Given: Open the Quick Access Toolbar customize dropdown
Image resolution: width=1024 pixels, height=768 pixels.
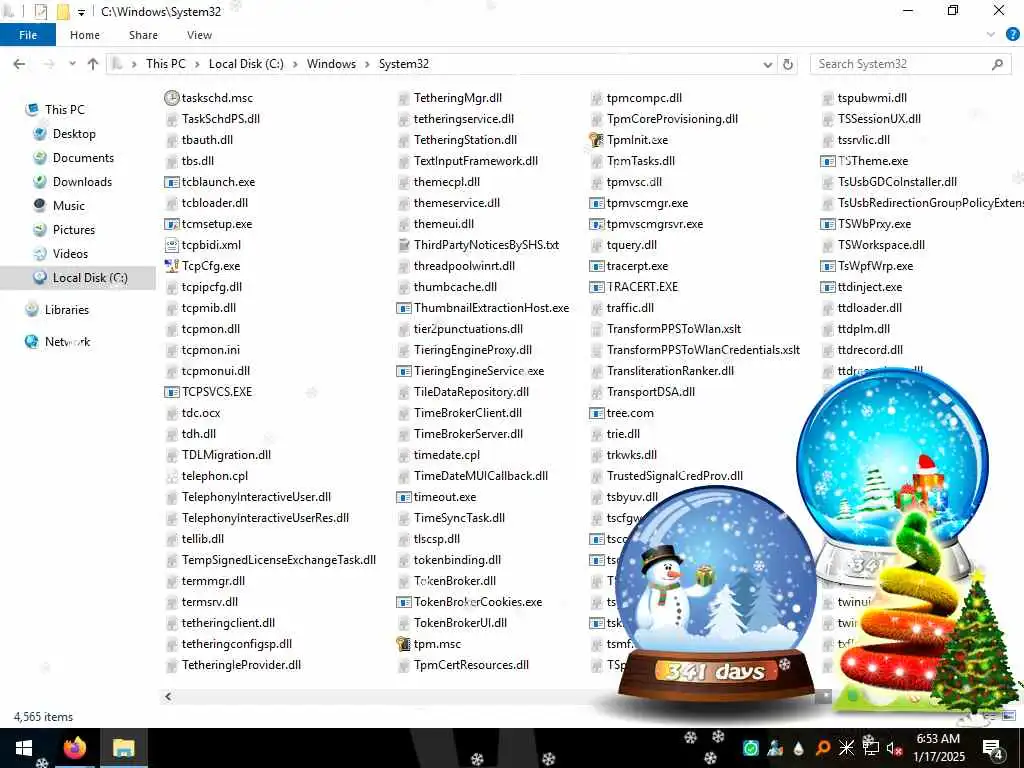Looking at the screenshot, I should [x=81, y=12].
